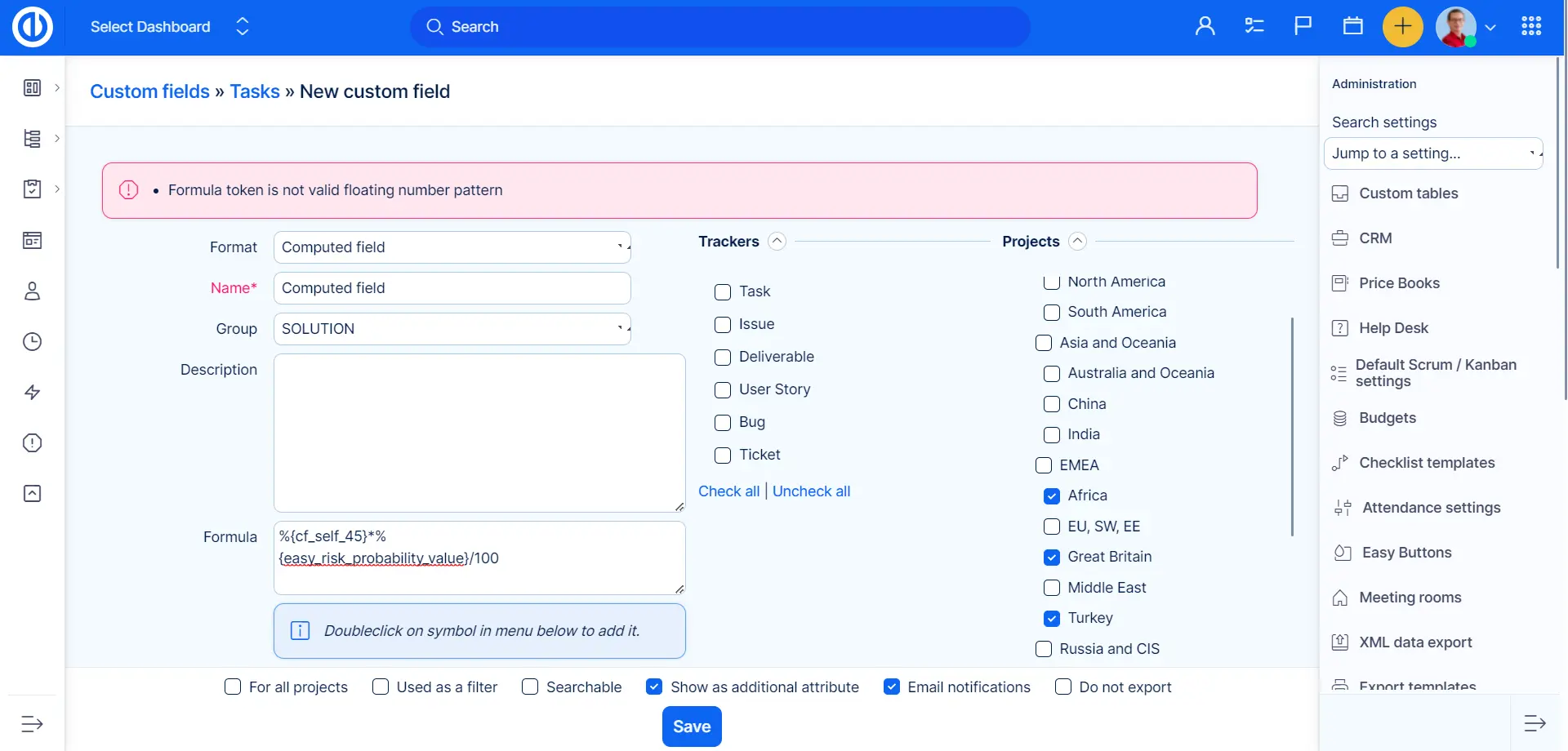Open the calendar icon in top bar
This screenshot has width=1568, height=751.
(x=1352, y=27)
